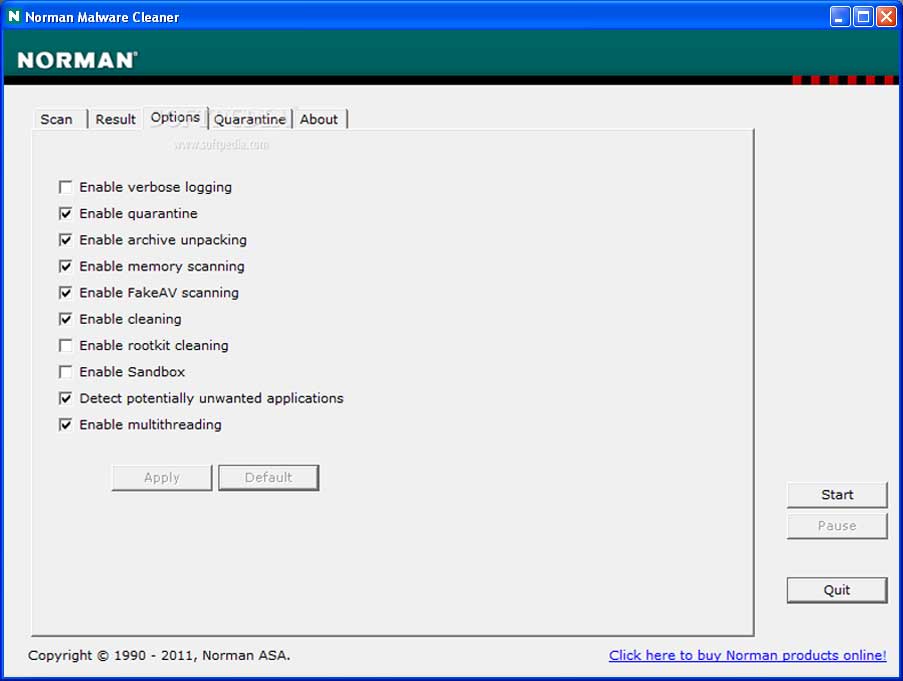Uncheck Enable multithreading option
Viewport: 903px width, 681px height.
66,425
